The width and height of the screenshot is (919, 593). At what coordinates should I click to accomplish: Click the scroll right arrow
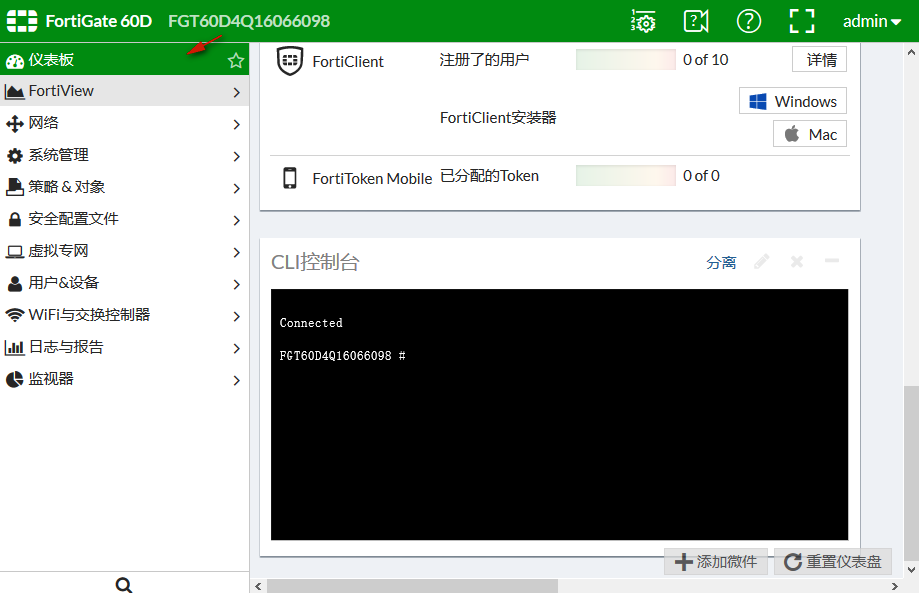click(x=894, y=586)
